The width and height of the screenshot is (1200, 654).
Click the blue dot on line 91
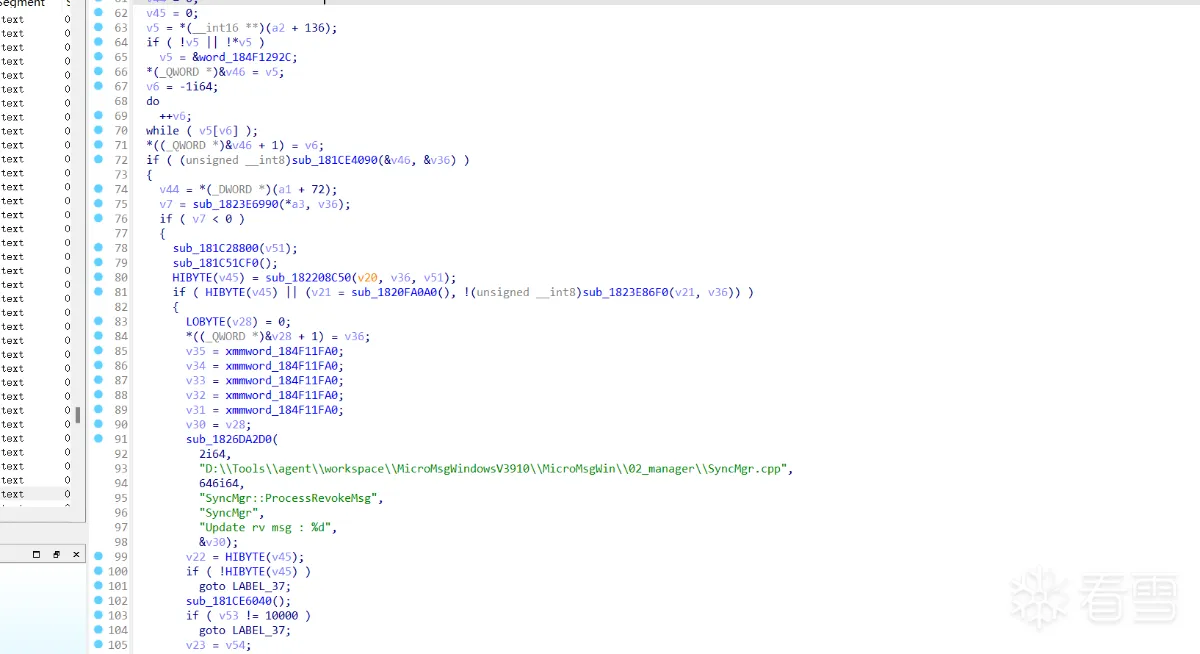click(98, 439)
